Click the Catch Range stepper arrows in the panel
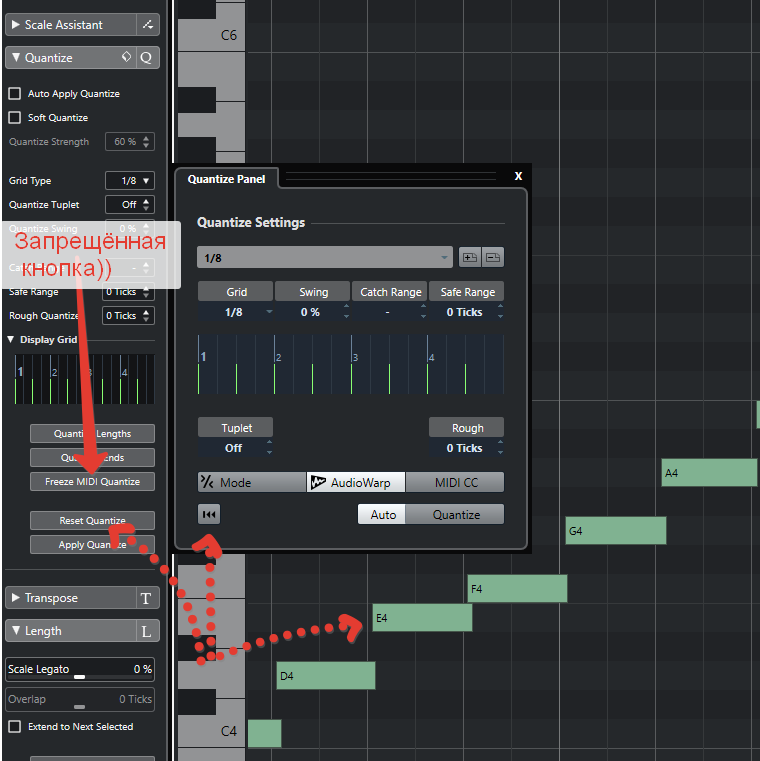The image size is (760, 761). 423,312
